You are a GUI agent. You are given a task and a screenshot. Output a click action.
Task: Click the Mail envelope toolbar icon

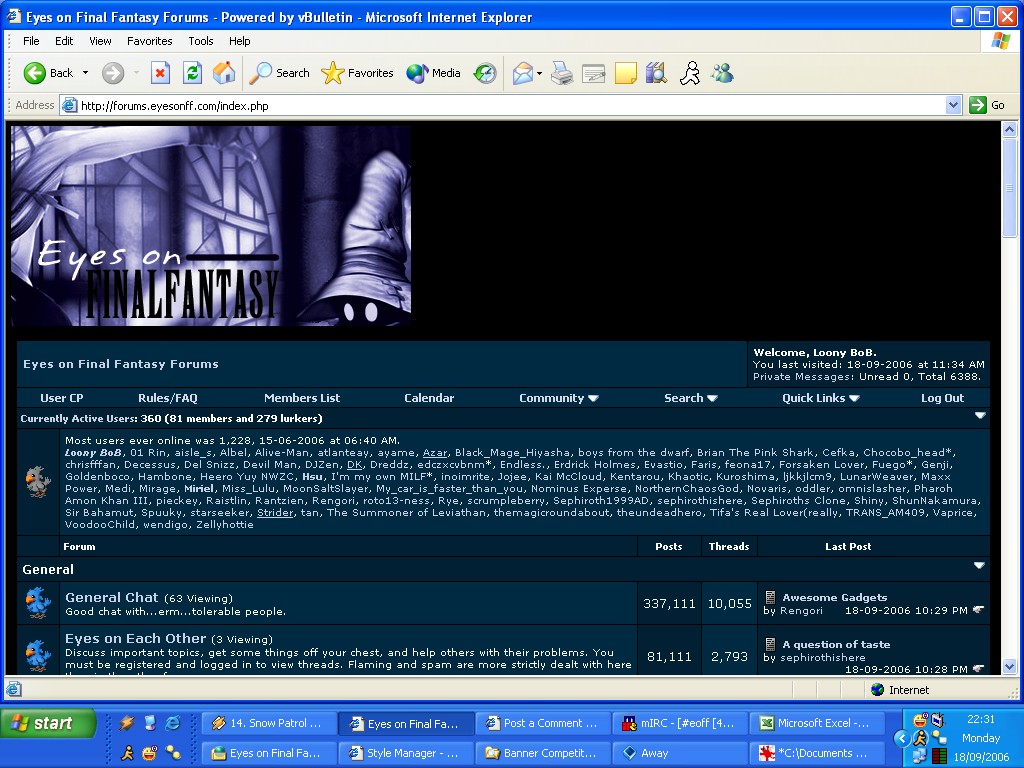point(522,73)
